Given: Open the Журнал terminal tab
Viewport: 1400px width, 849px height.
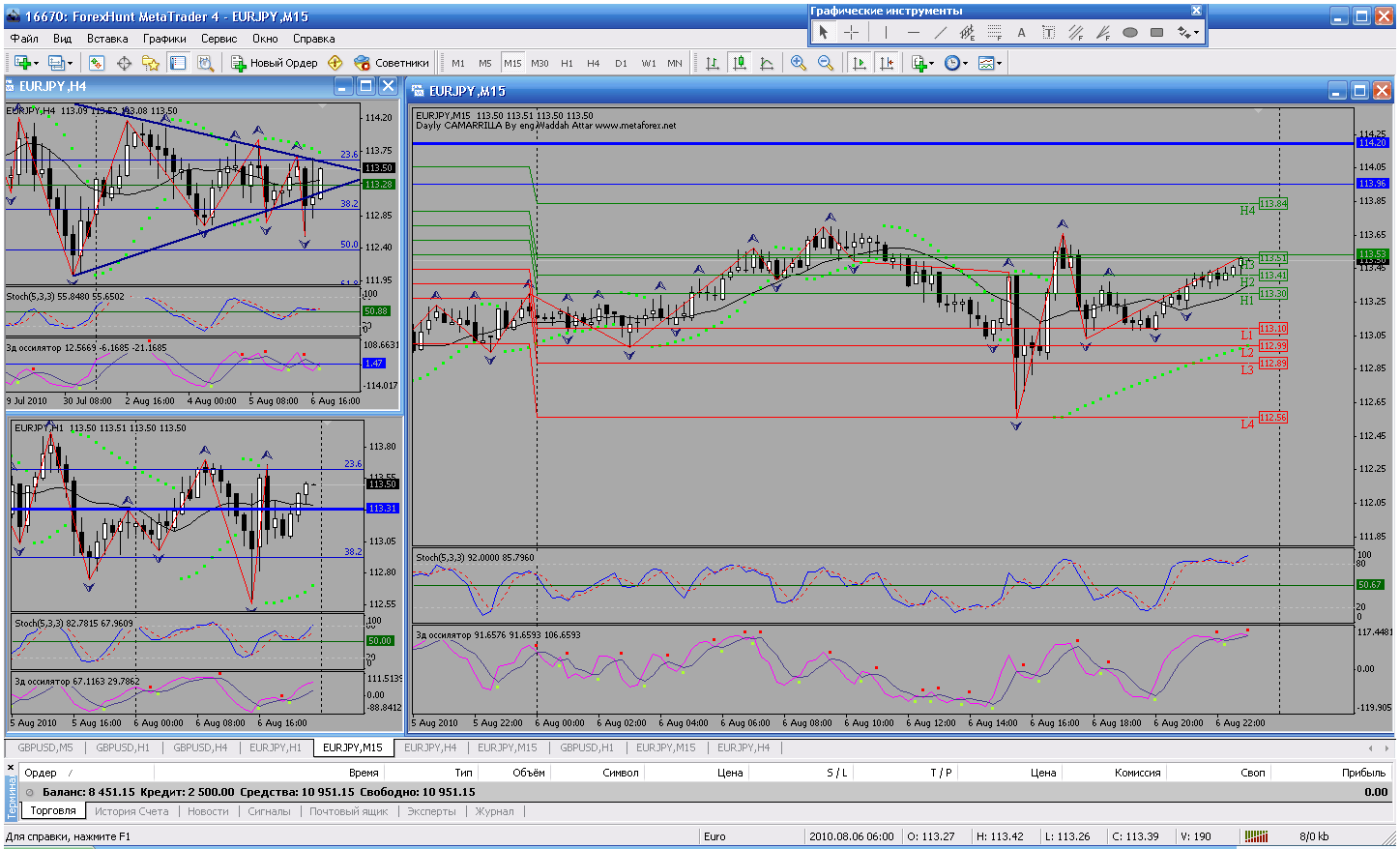Looking at the screenshot, I should click(494, 811).
